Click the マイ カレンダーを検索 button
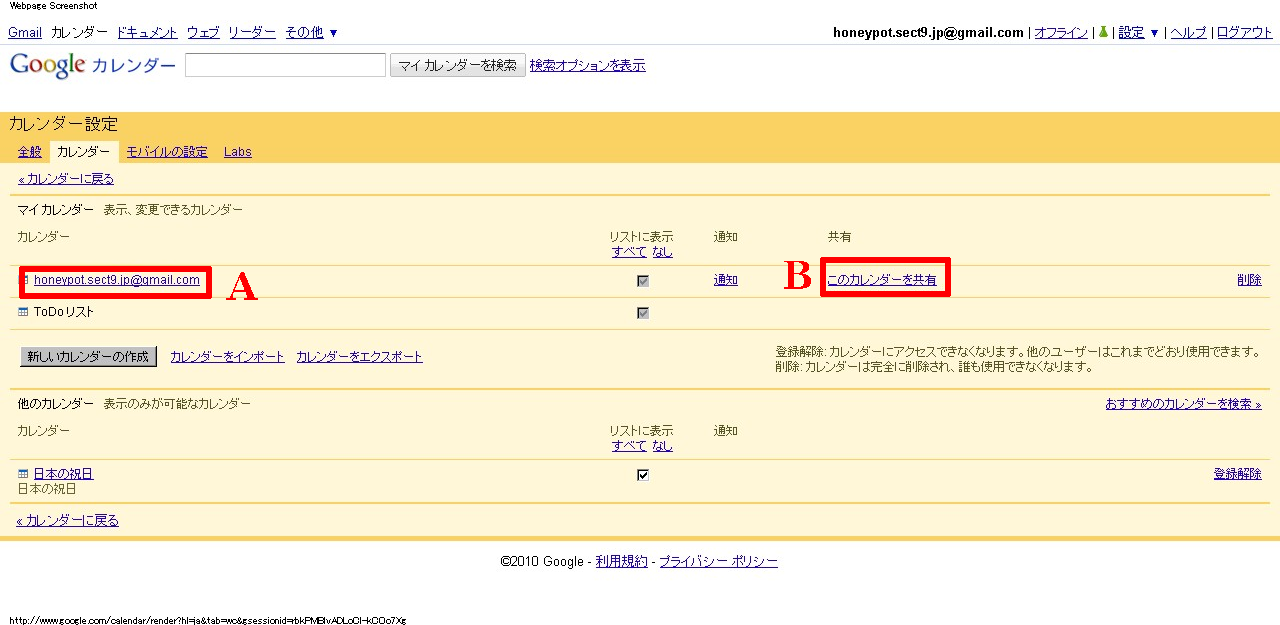1280x625 pixels. (x=458, y=65)
